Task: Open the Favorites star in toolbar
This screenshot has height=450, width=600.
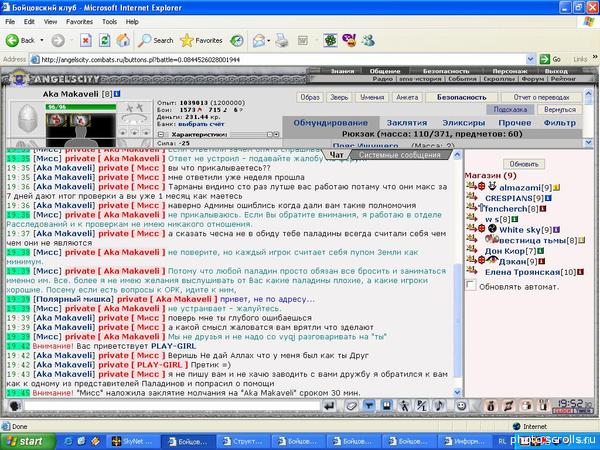Action: 201,40
